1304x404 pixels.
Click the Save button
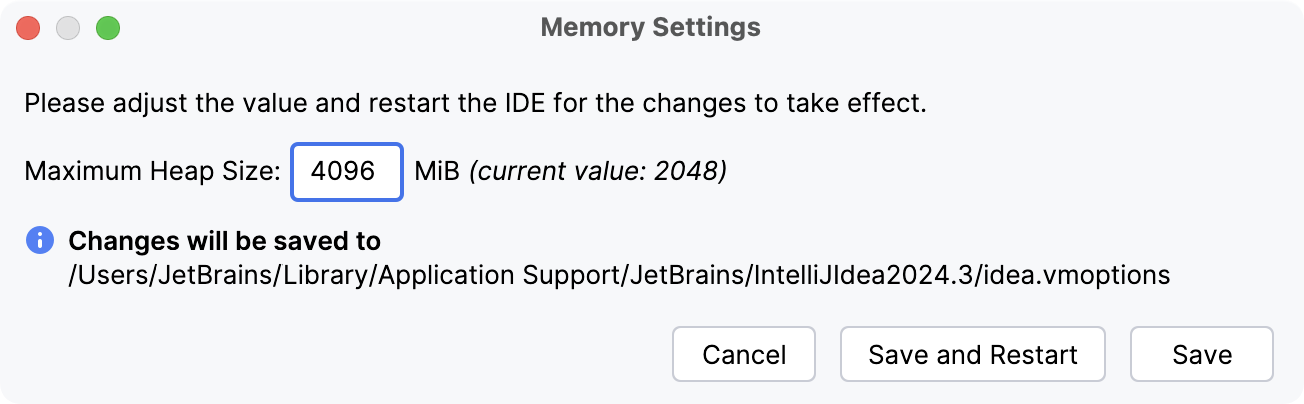1201,354
